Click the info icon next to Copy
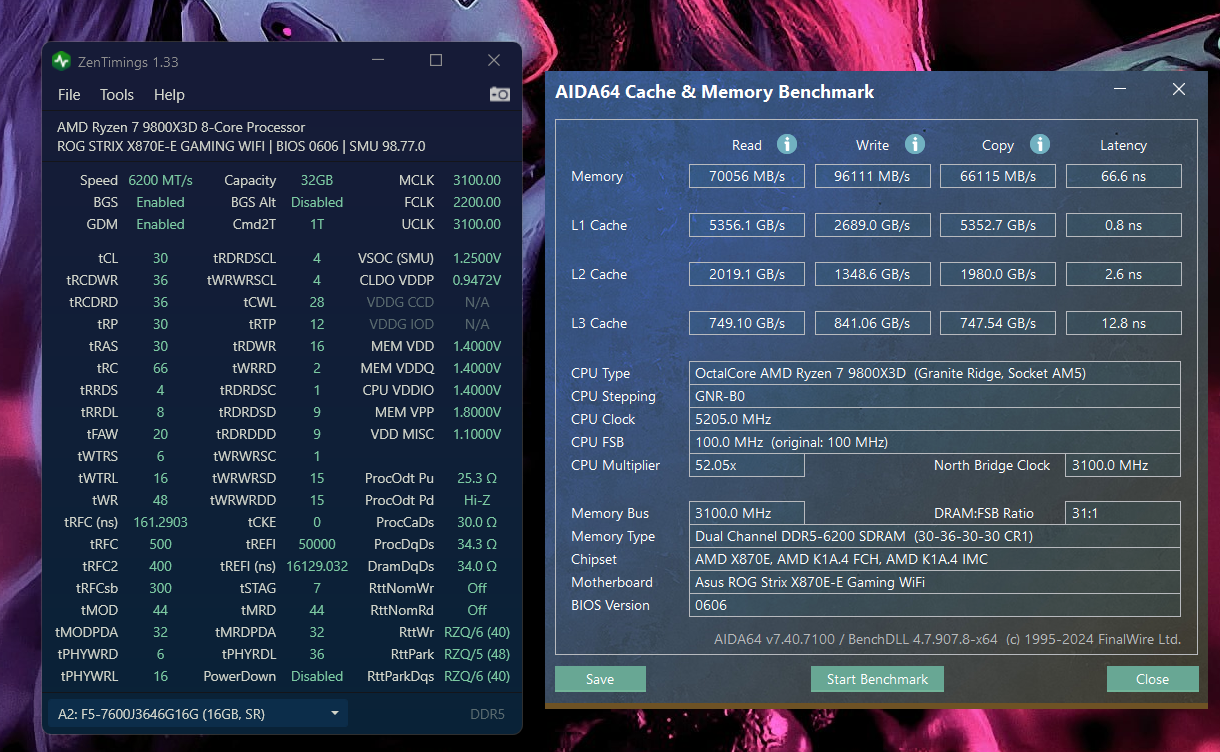Image resolution: width=1220 pixels, height=752 pixels. pos(1039,144)
